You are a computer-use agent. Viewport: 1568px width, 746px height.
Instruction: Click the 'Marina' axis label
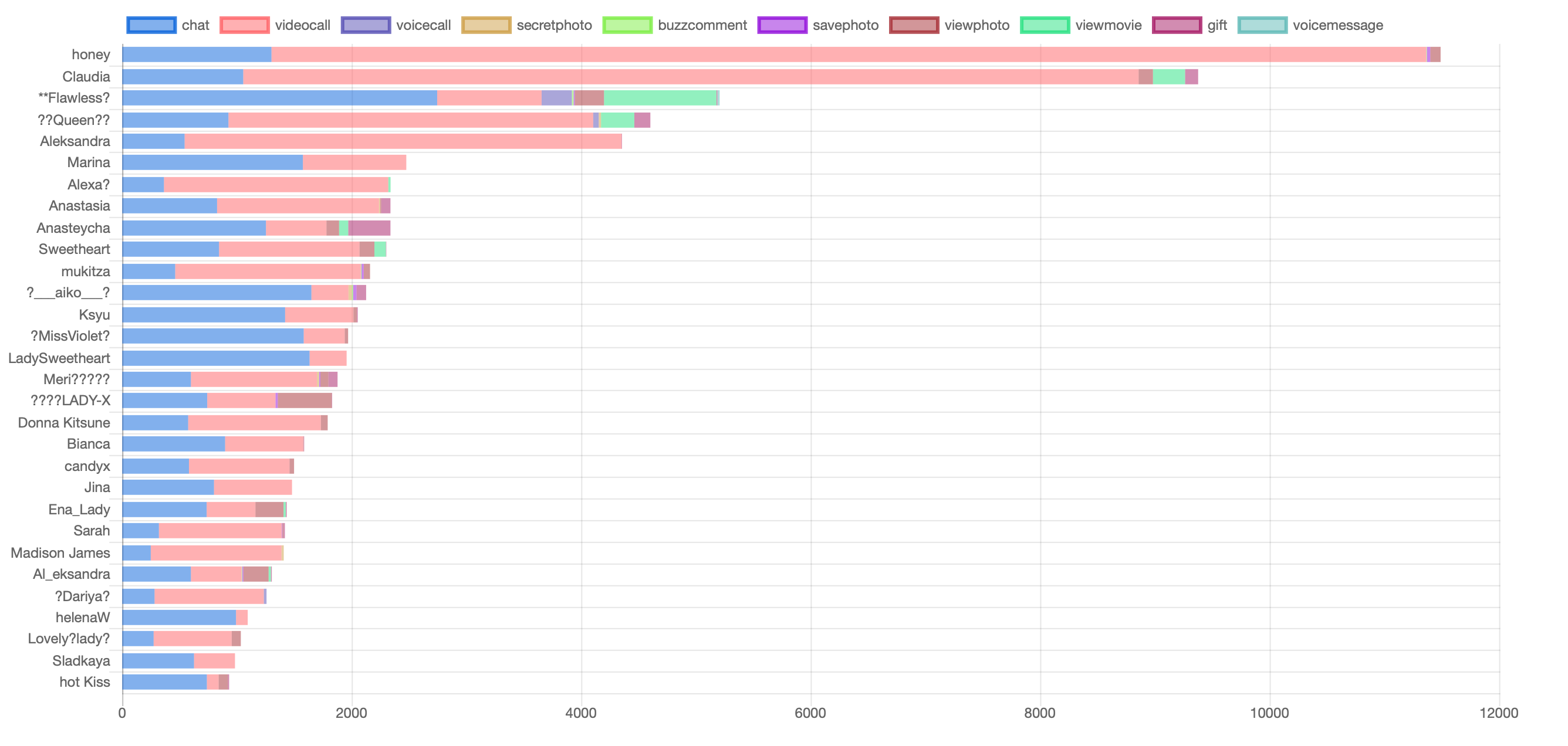point(89,162)
